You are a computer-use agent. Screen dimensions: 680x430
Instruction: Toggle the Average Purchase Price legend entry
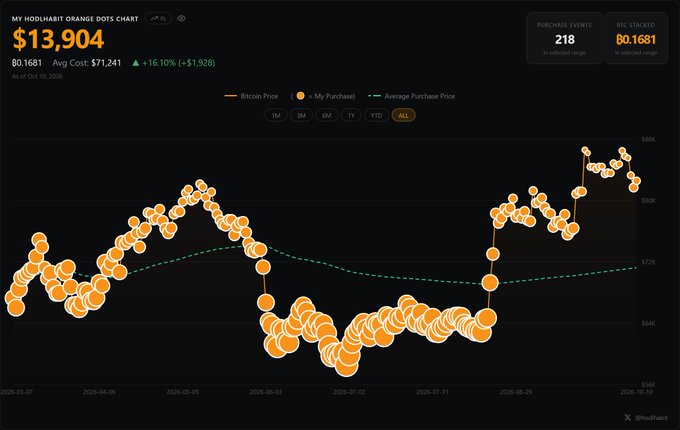[412, 96]
